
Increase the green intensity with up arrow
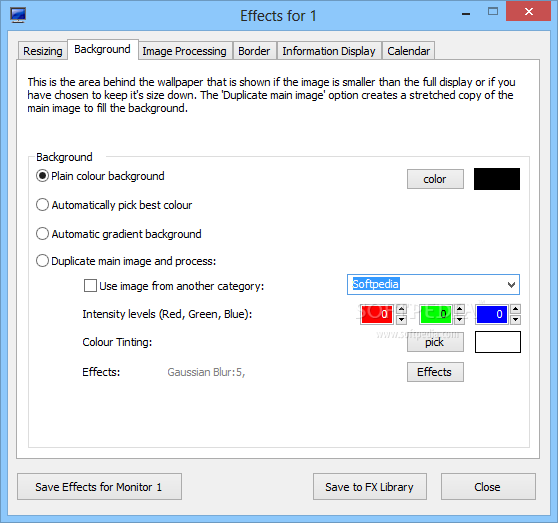pyautogui.click(x=460, y=309)
